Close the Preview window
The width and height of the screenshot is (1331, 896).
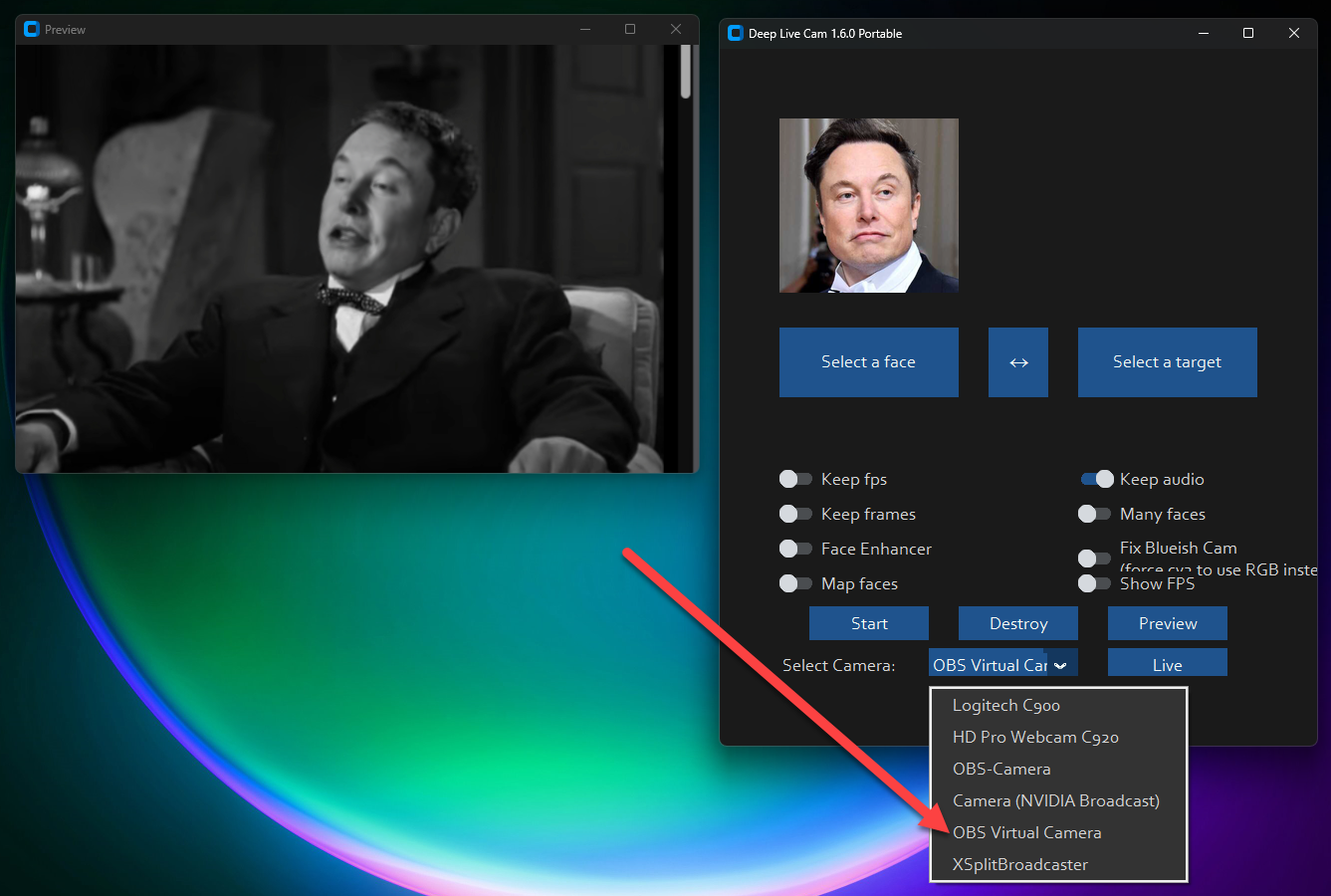coord(676,29)
